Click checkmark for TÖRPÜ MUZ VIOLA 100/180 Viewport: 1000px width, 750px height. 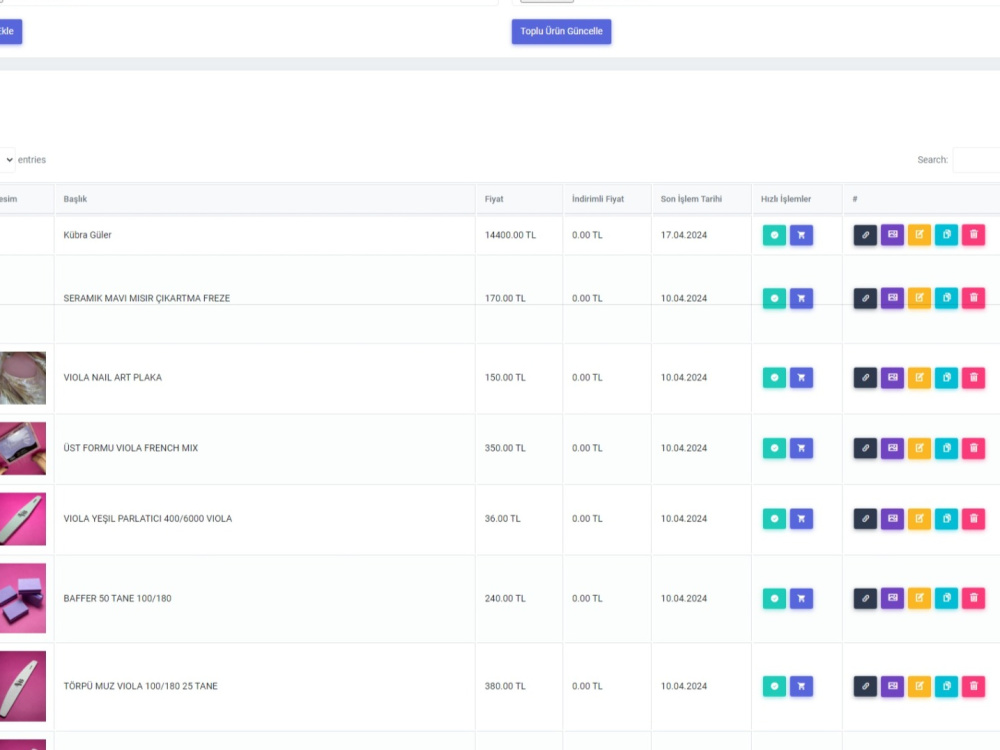(x=774, y=686)
